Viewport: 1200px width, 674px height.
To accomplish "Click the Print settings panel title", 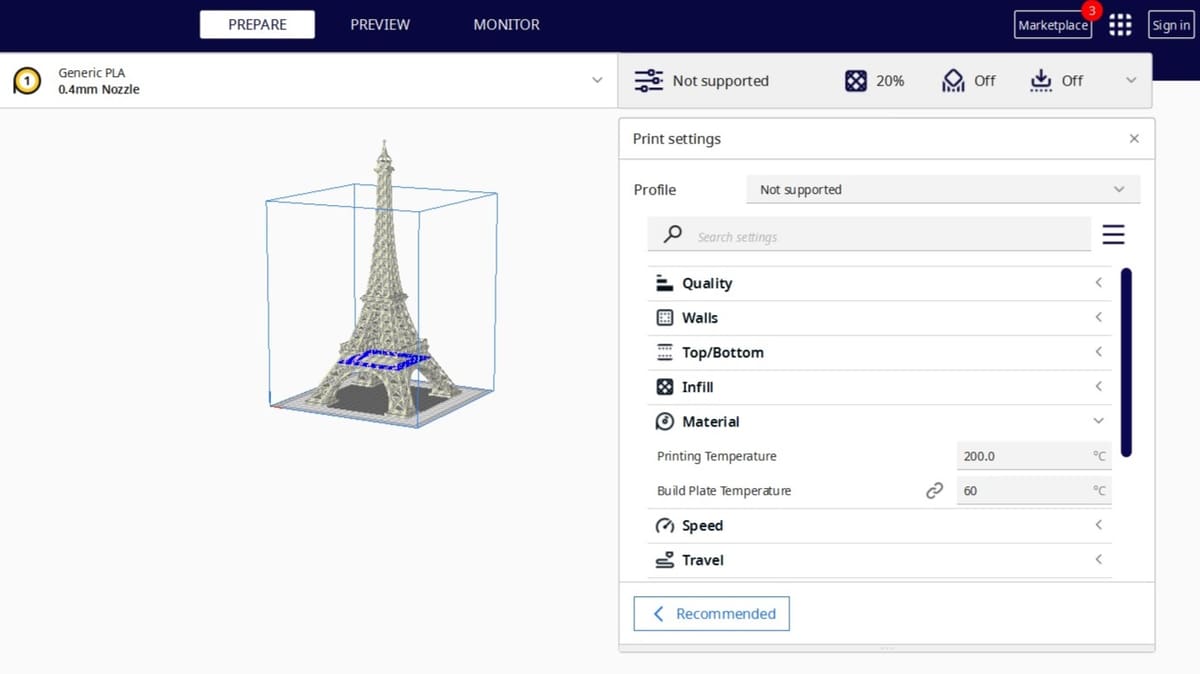I will coord(677,139).
